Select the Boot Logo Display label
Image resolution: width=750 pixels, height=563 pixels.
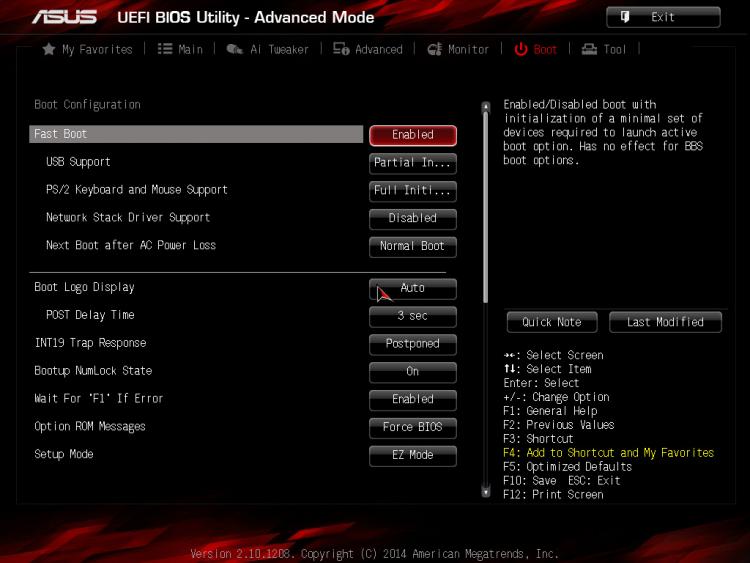click(x=84, y=287)
